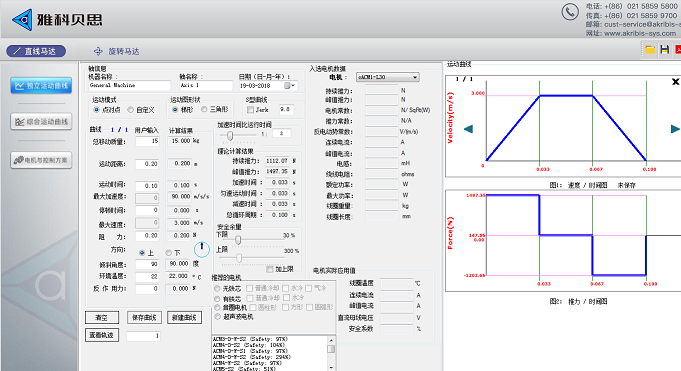
Task: Switch to the 旋转马达 rotary motor tab
Action: pos(117,51)
